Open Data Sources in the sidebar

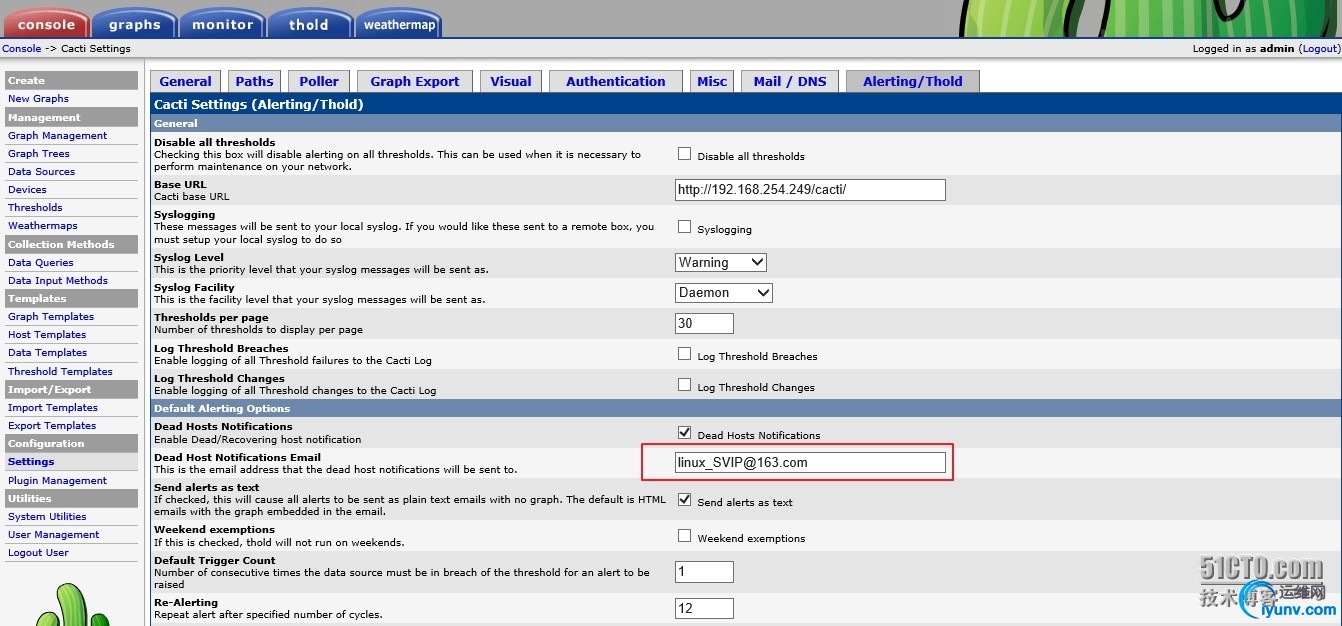[41, 172]
